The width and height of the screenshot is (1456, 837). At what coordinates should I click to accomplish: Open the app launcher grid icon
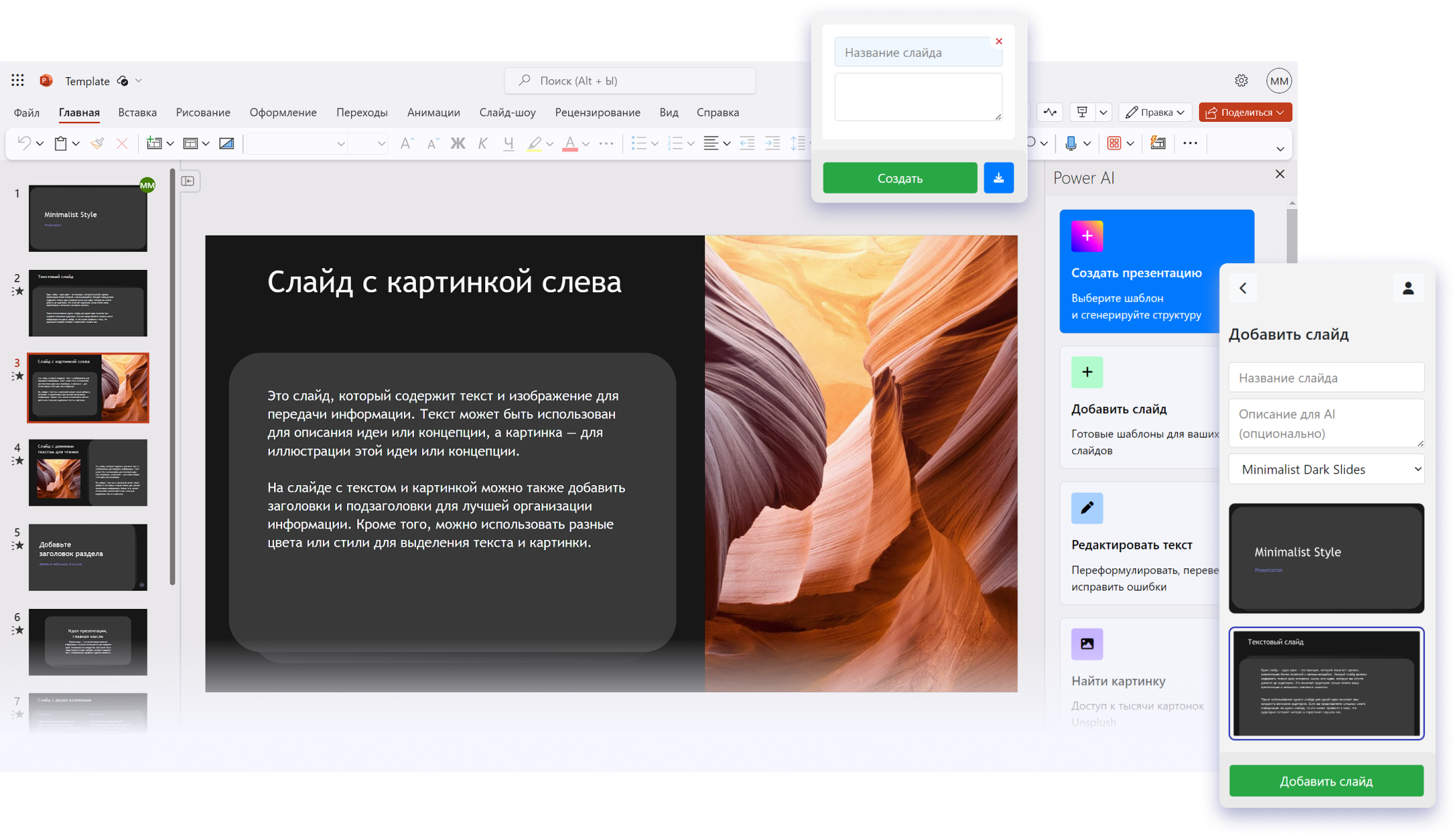coord(18,81)
